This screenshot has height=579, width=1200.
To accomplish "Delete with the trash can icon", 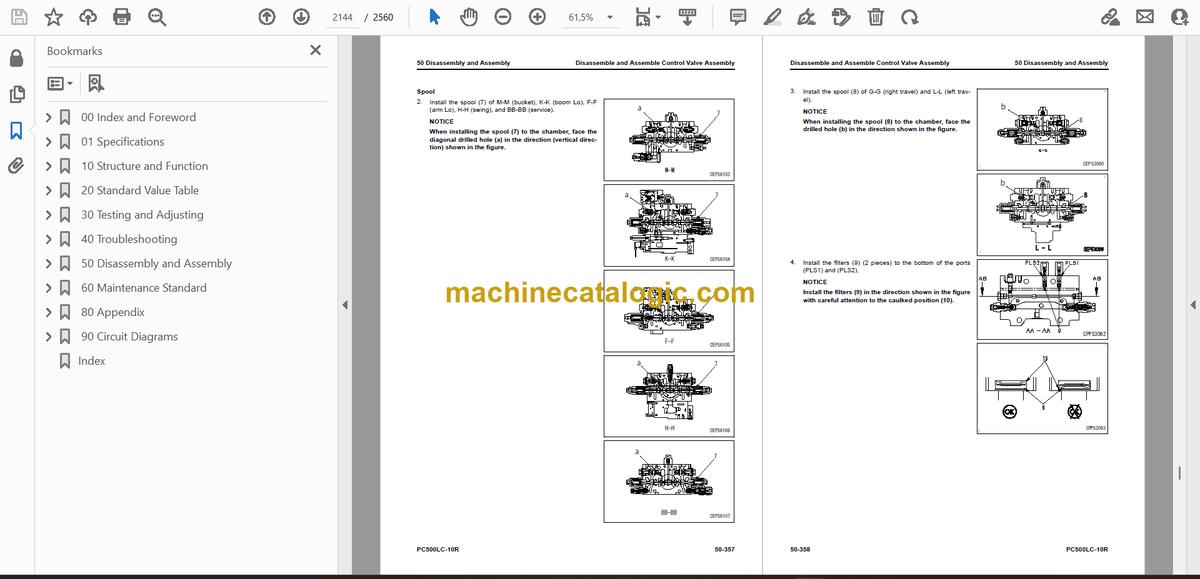I will pyautogui.click(x=875, y=17).
